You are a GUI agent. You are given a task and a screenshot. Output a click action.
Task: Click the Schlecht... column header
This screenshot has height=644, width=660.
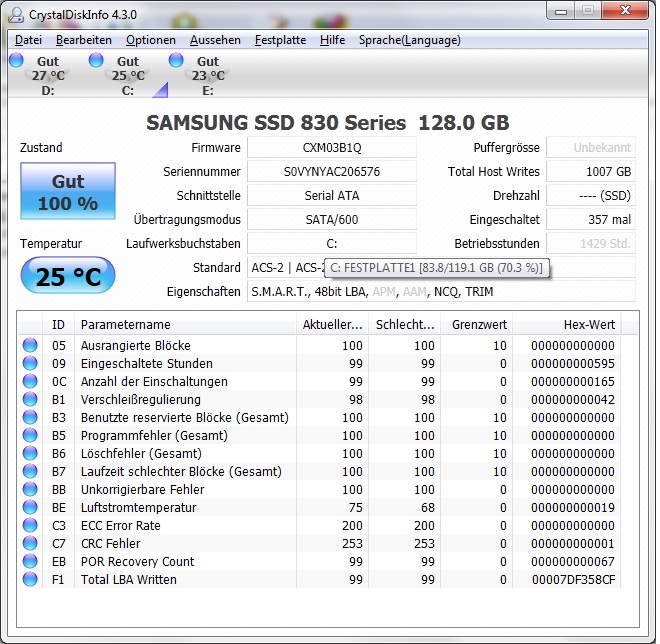pyautogui.click(x=405, y=325)
